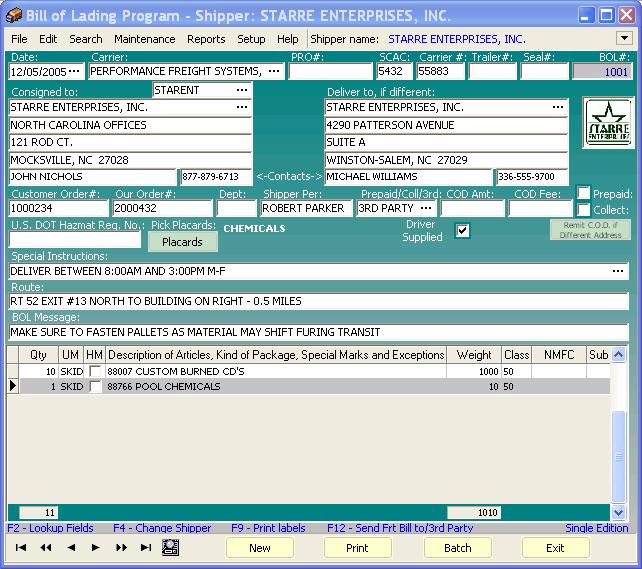Click the grid vertical scrollbar thumb
Image resolution: width=642 pixels, height=569 pixels.
click(618, 456)
